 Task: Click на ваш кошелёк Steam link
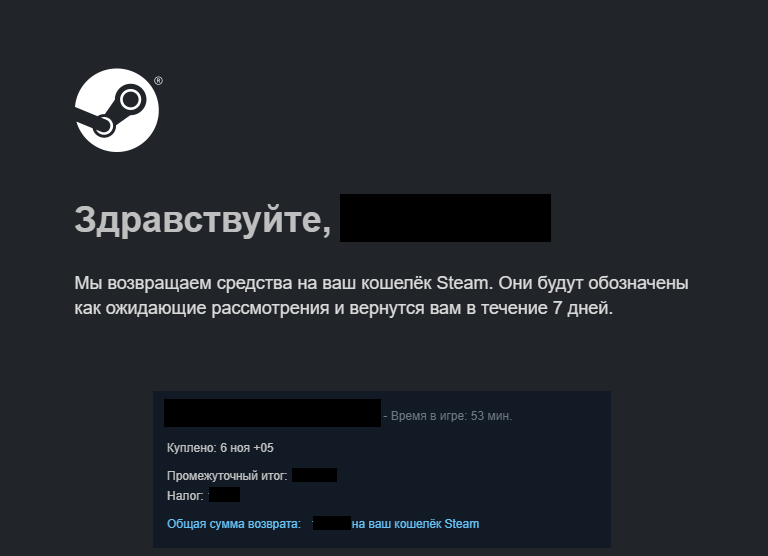(x=415, y=524)
